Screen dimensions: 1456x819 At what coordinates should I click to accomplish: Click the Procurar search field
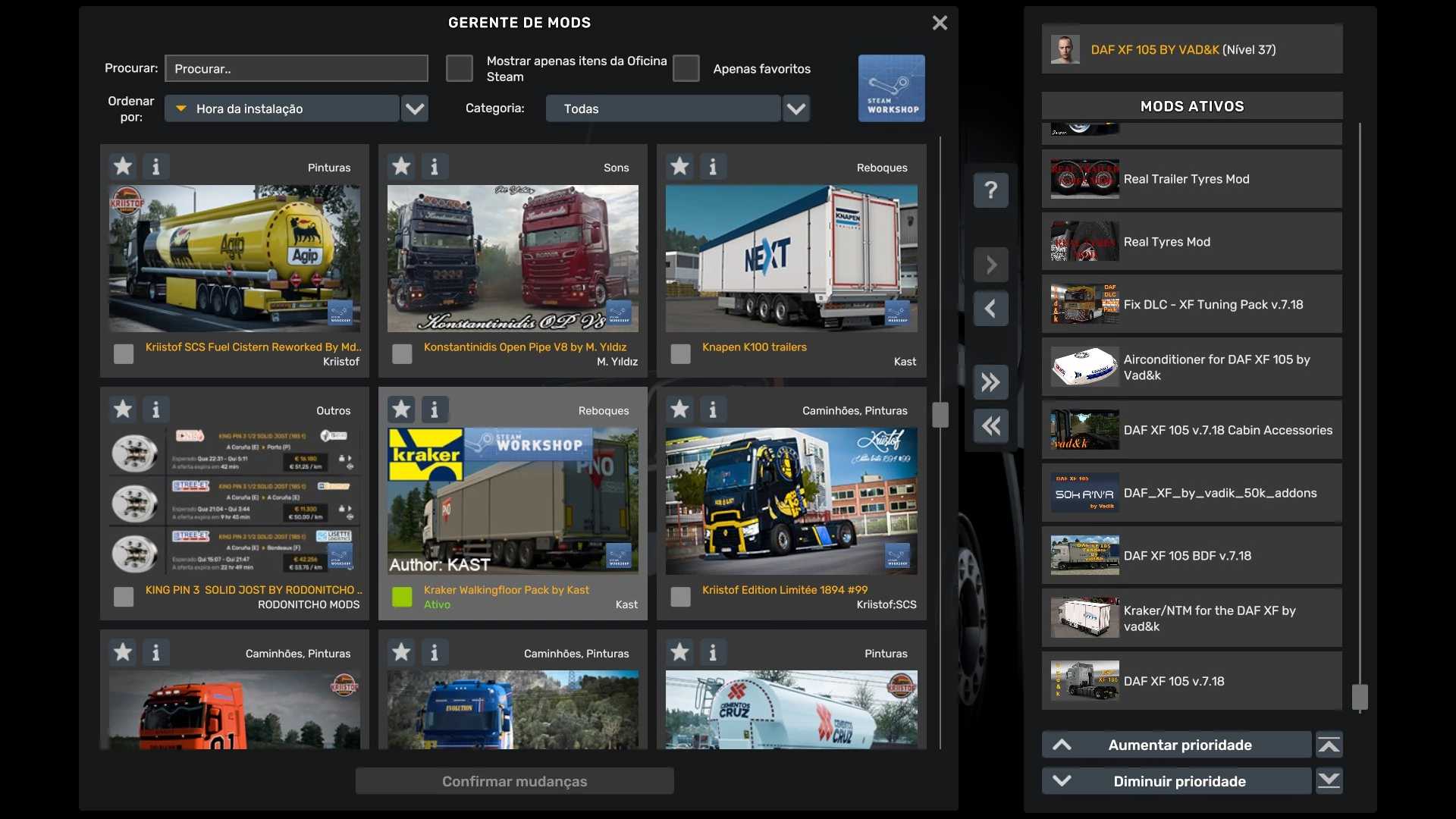(x=297, y=68)
